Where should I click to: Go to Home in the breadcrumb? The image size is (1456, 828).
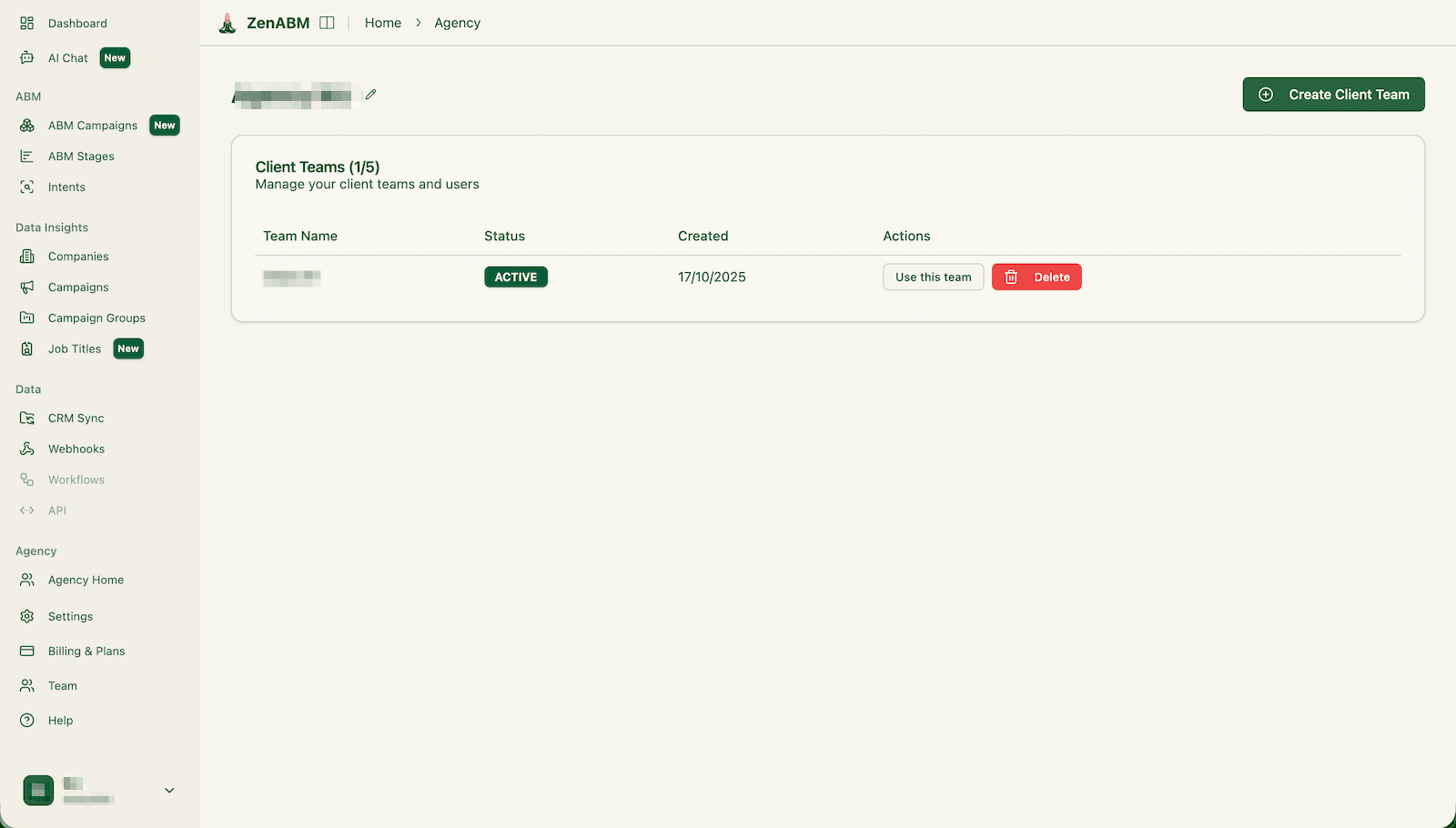pos(382,24)
